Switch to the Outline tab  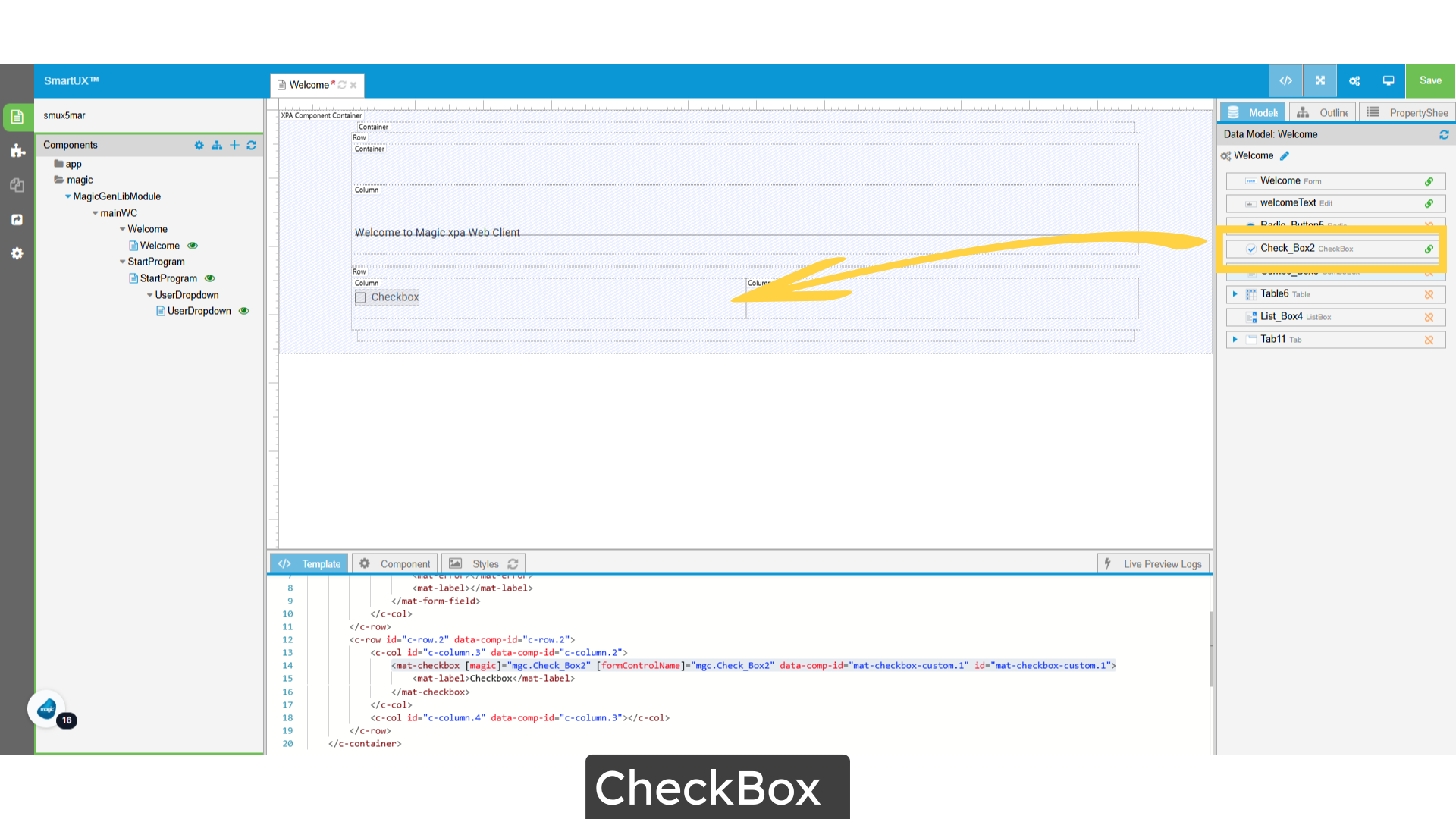(x=1322, y=111)
